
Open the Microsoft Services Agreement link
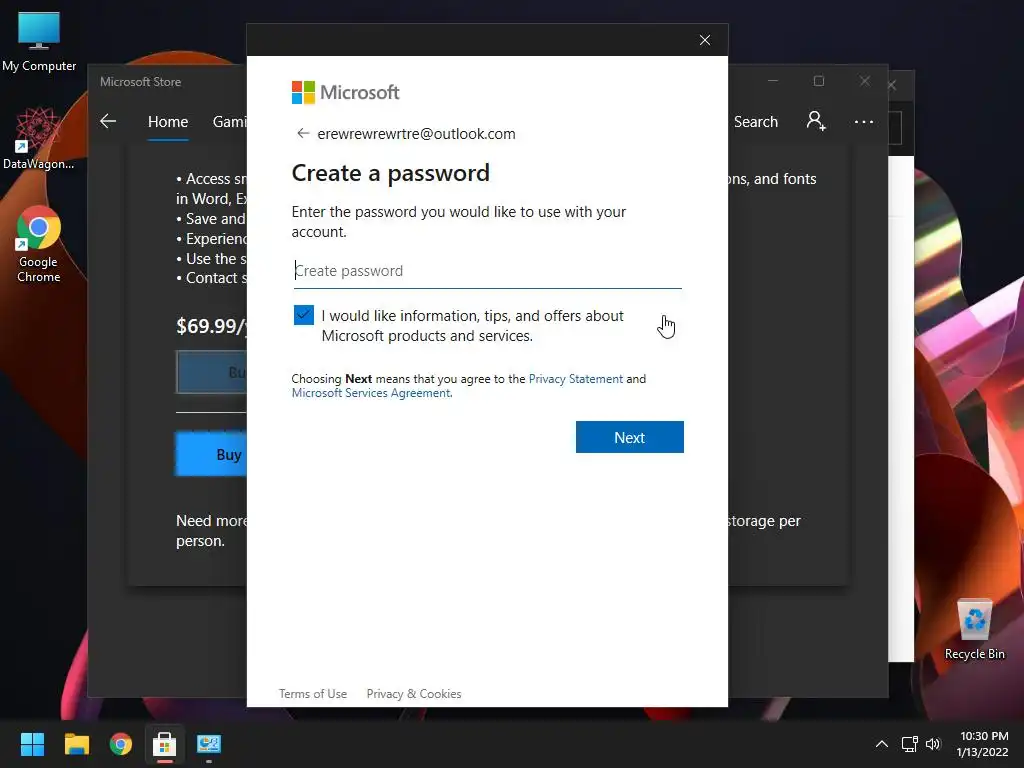click(370, 392)
